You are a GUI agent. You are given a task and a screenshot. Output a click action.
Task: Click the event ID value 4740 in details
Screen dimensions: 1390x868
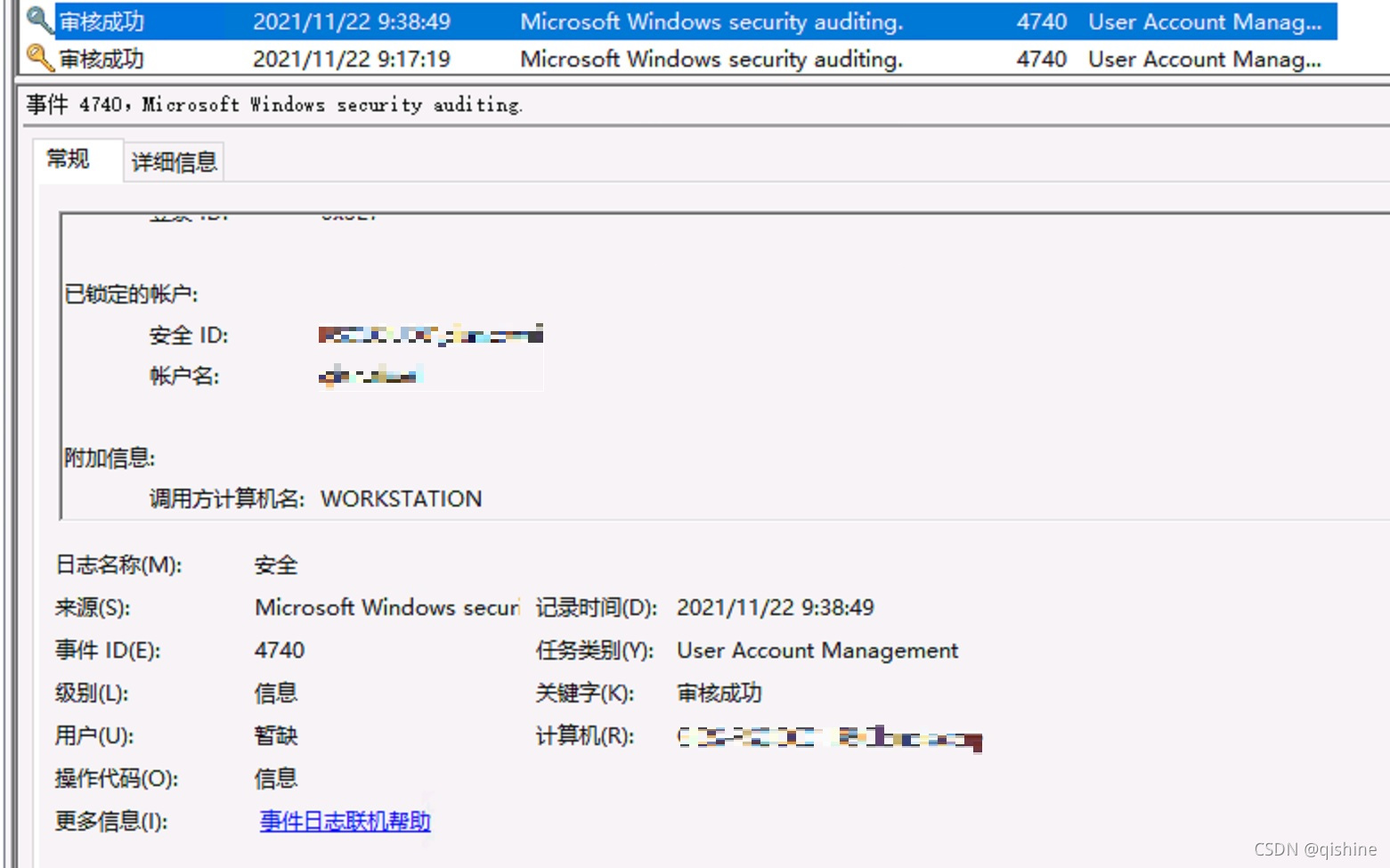coord(280,650)
